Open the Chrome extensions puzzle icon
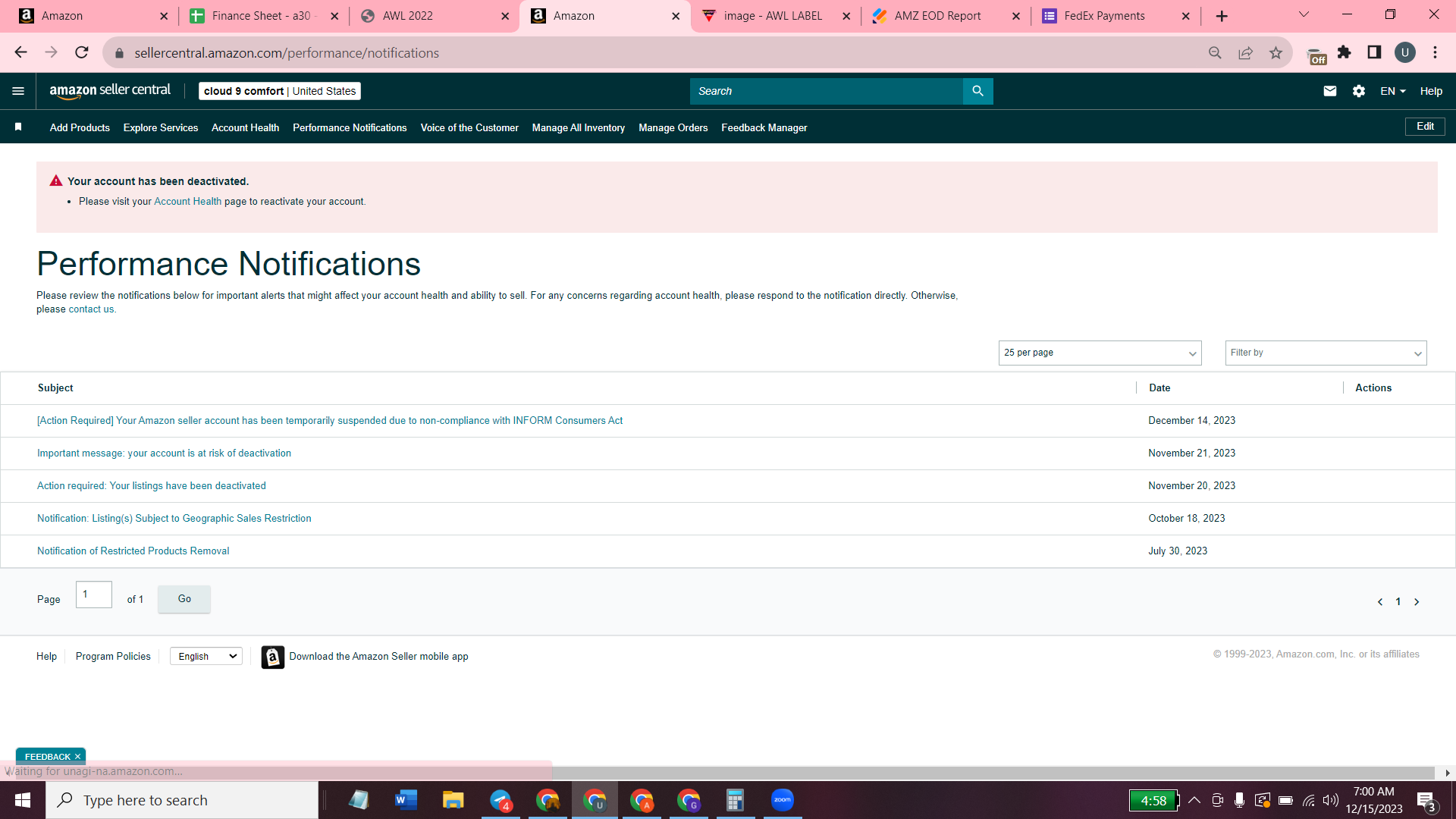Viewport: 1456px width, 819px height. click(1345, 52)
